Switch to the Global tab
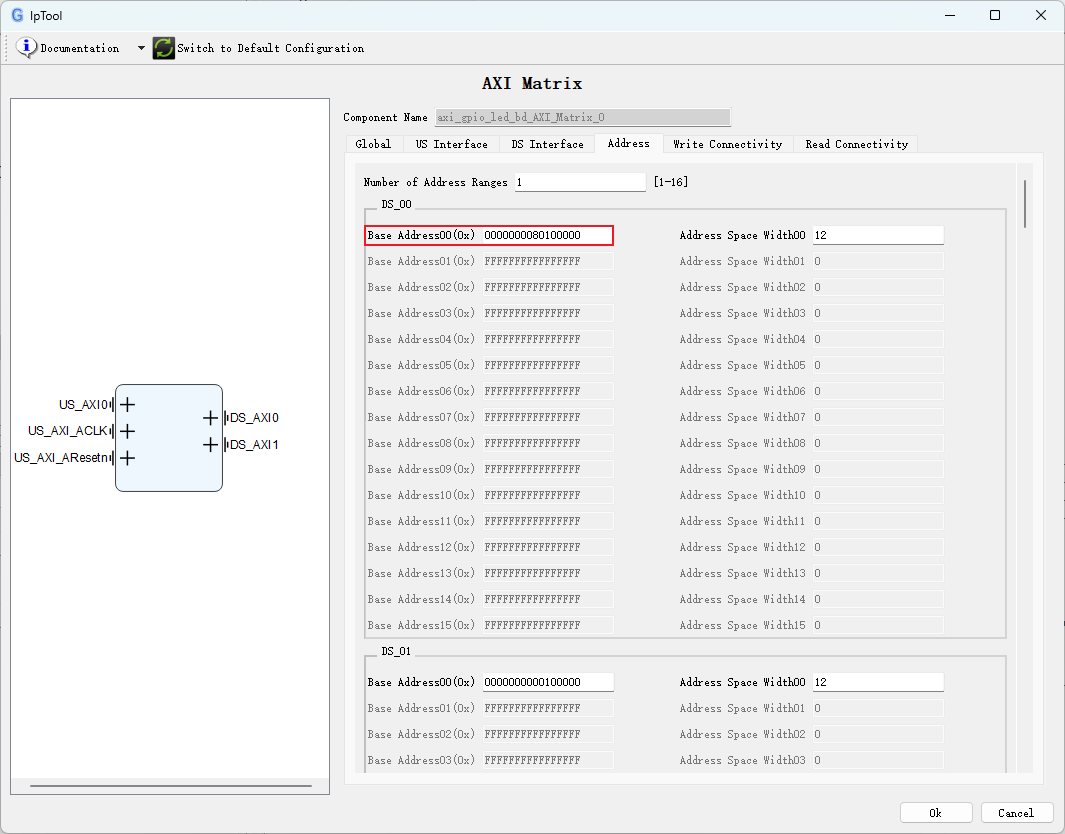Screen dimensions: 1065x834 click(x=373, y=144)
